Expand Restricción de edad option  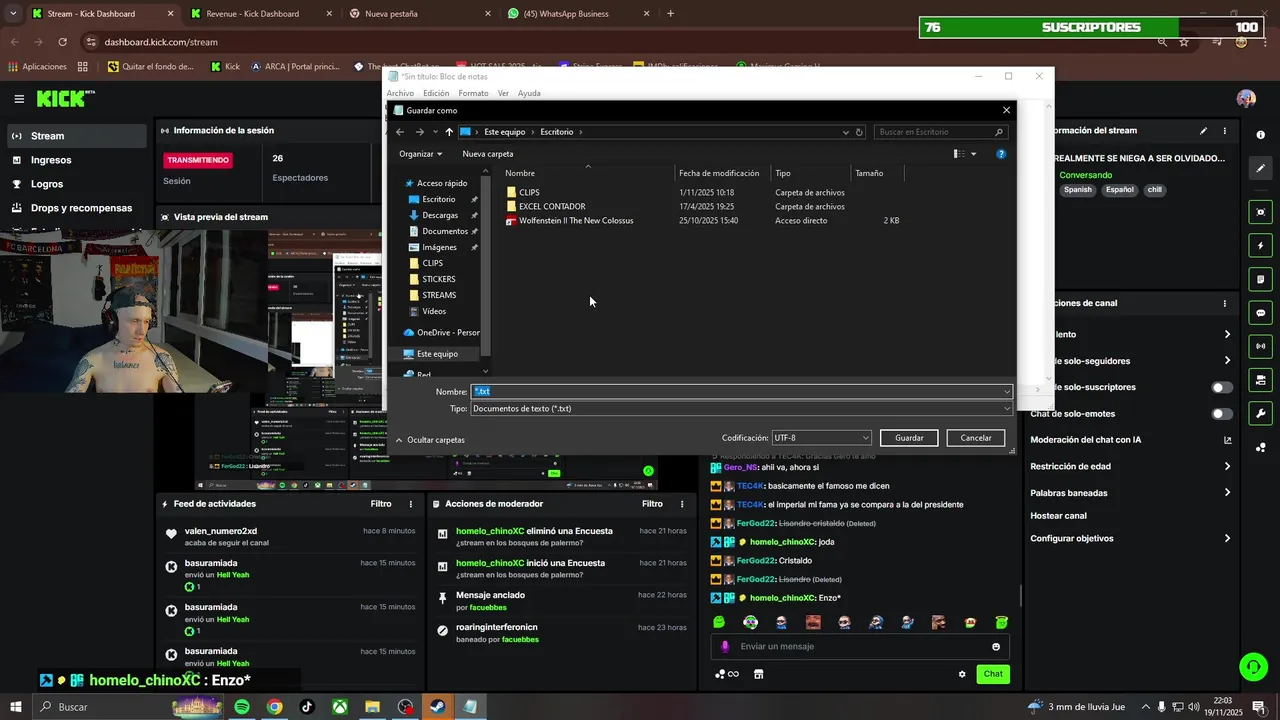pos(1130,466)
